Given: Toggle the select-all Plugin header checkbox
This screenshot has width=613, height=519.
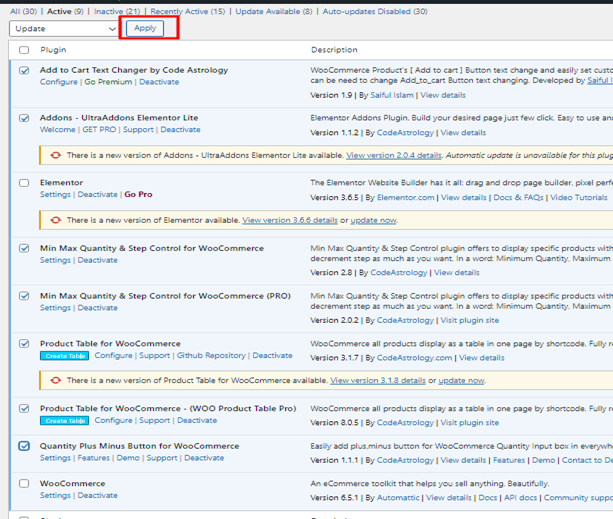Looking at the screenshot, I should tap(24, 50).
